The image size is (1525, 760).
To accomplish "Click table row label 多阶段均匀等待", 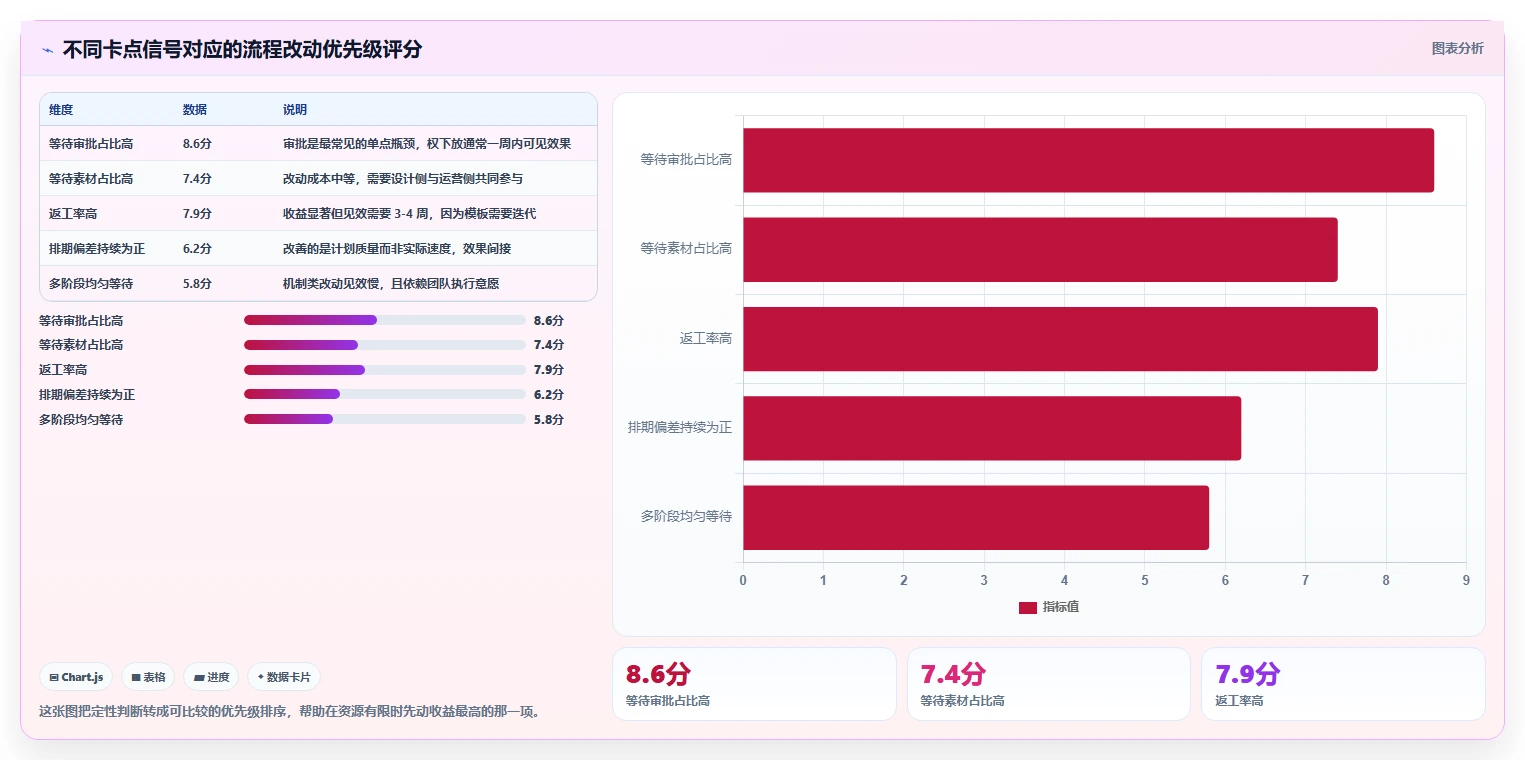I will [x=91, y=283].
